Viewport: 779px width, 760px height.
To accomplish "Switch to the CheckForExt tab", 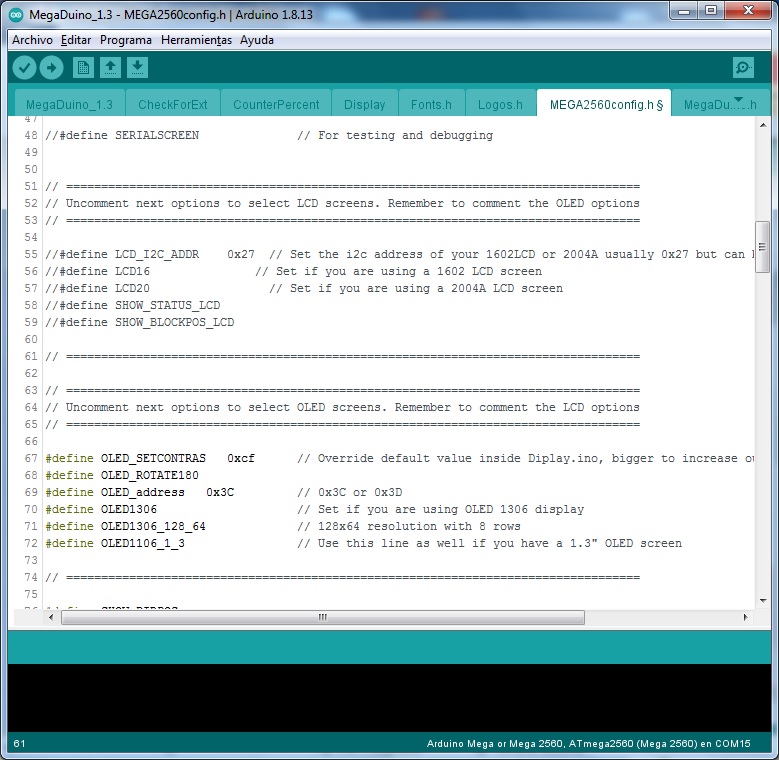I will pos(173,104).
